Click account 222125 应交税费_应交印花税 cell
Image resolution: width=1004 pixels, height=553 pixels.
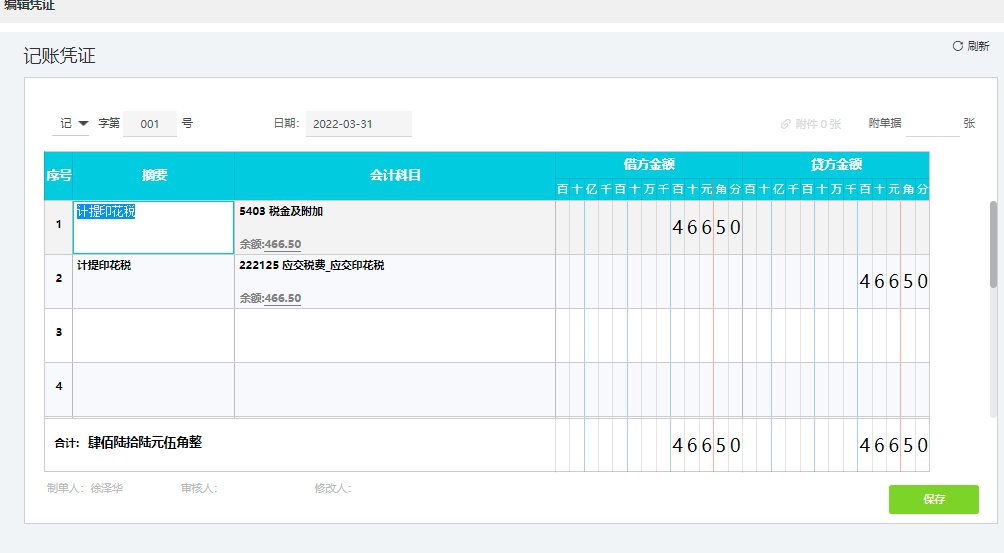coord(394,280)
